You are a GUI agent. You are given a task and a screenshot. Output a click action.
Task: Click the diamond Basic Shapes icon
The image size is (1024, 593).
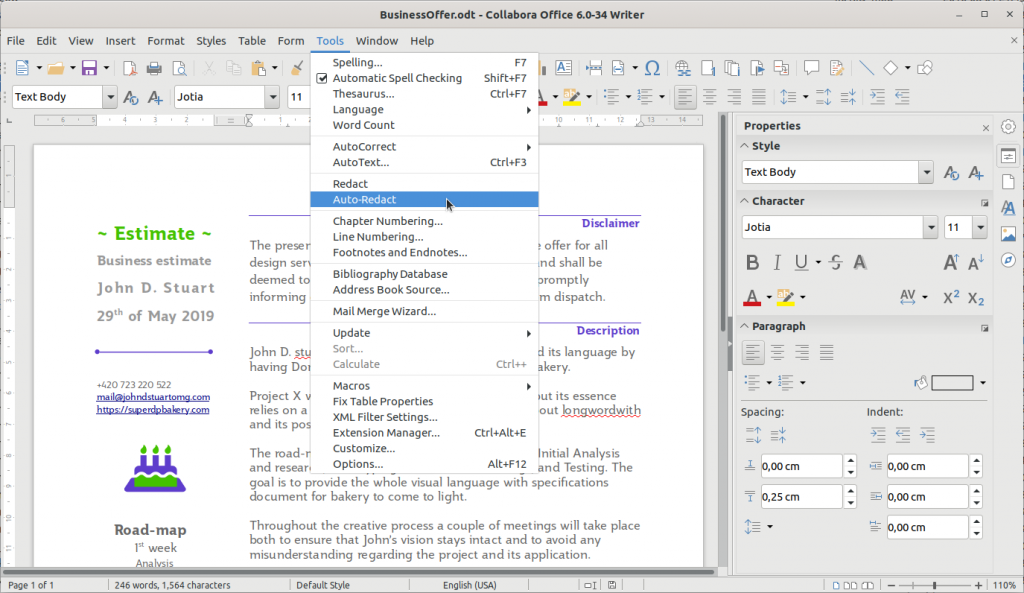[890, 68]
